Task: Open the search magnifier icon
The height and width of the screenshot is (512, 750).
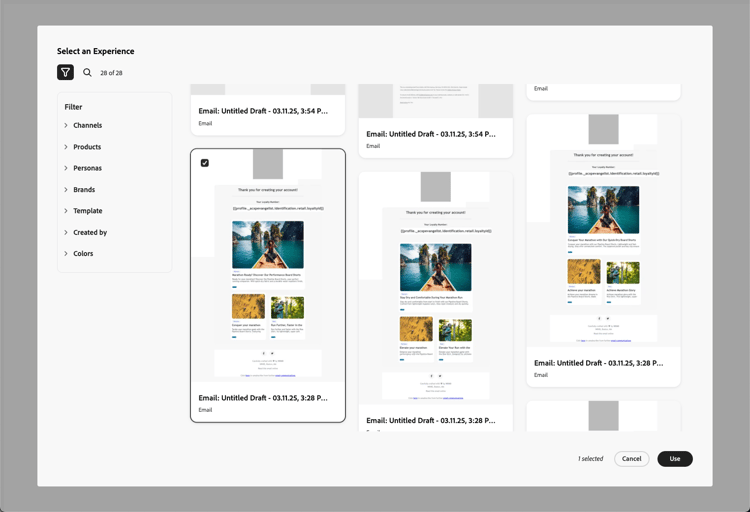Action: tap(87, 72)
